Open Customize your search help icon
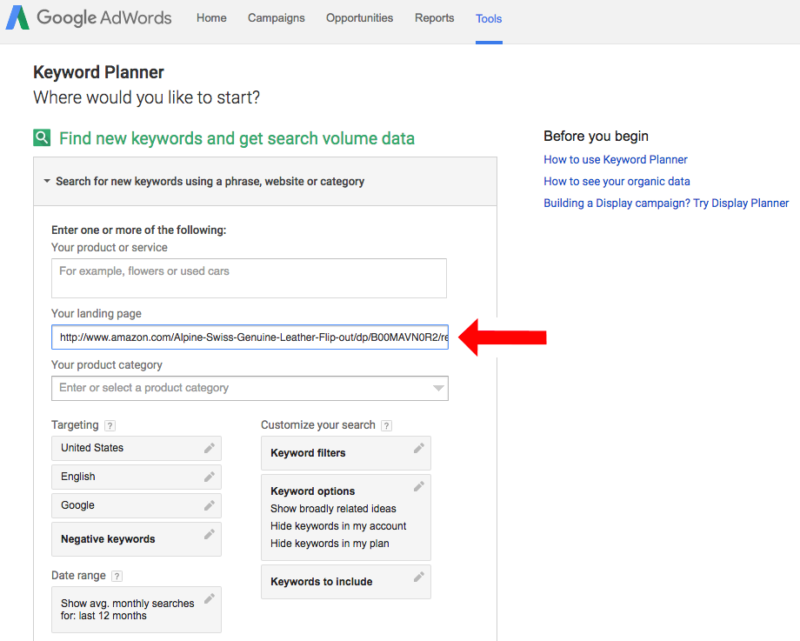 tap(387, 426)
